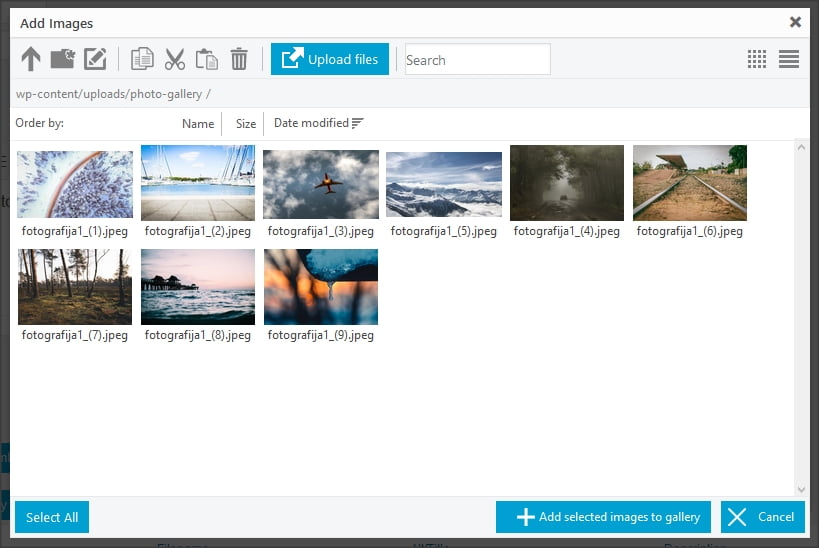Switch to list view

pos(789,59)
